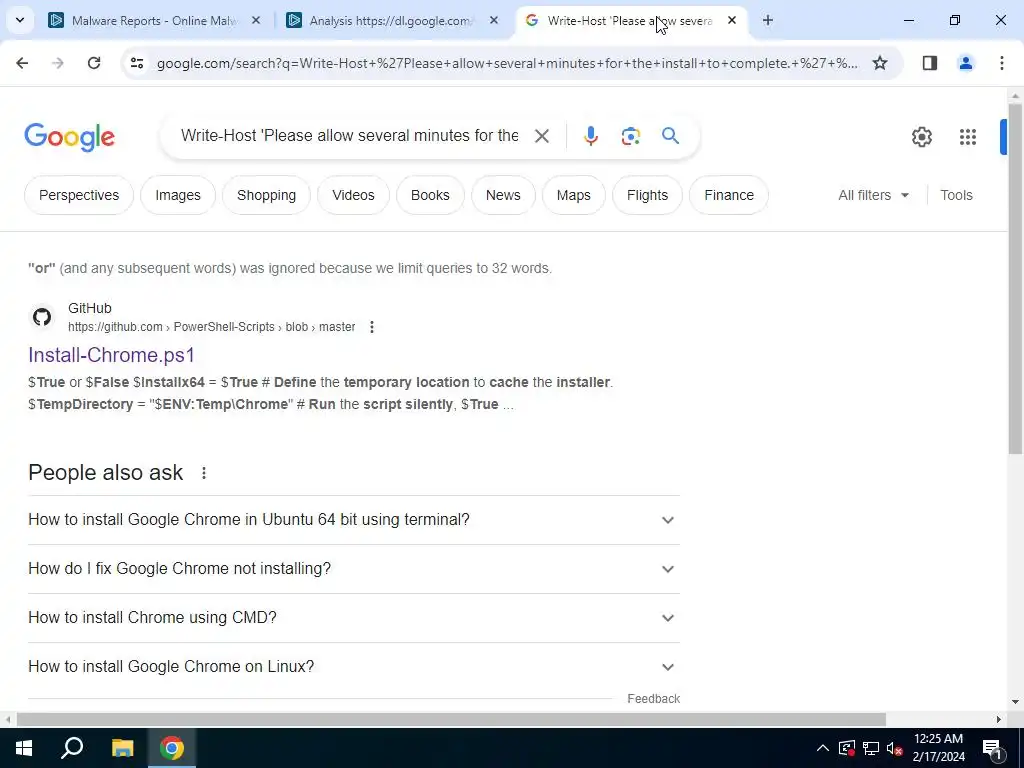Open File Explorer from the taskbar
1024x768 pixels.
tap(122, 748)
